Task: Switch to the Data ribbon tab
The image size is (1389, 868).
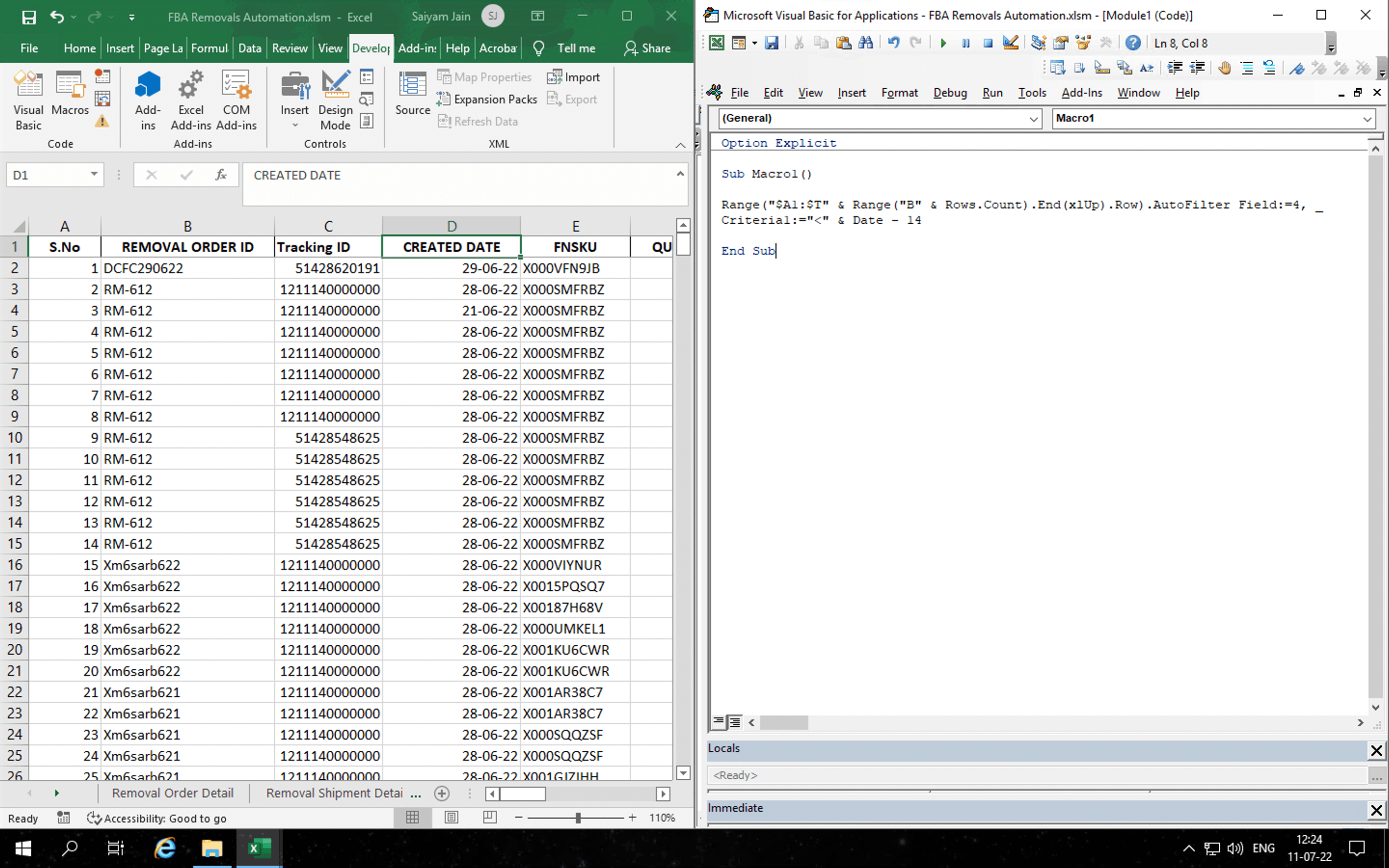Action: click(250, 48)
